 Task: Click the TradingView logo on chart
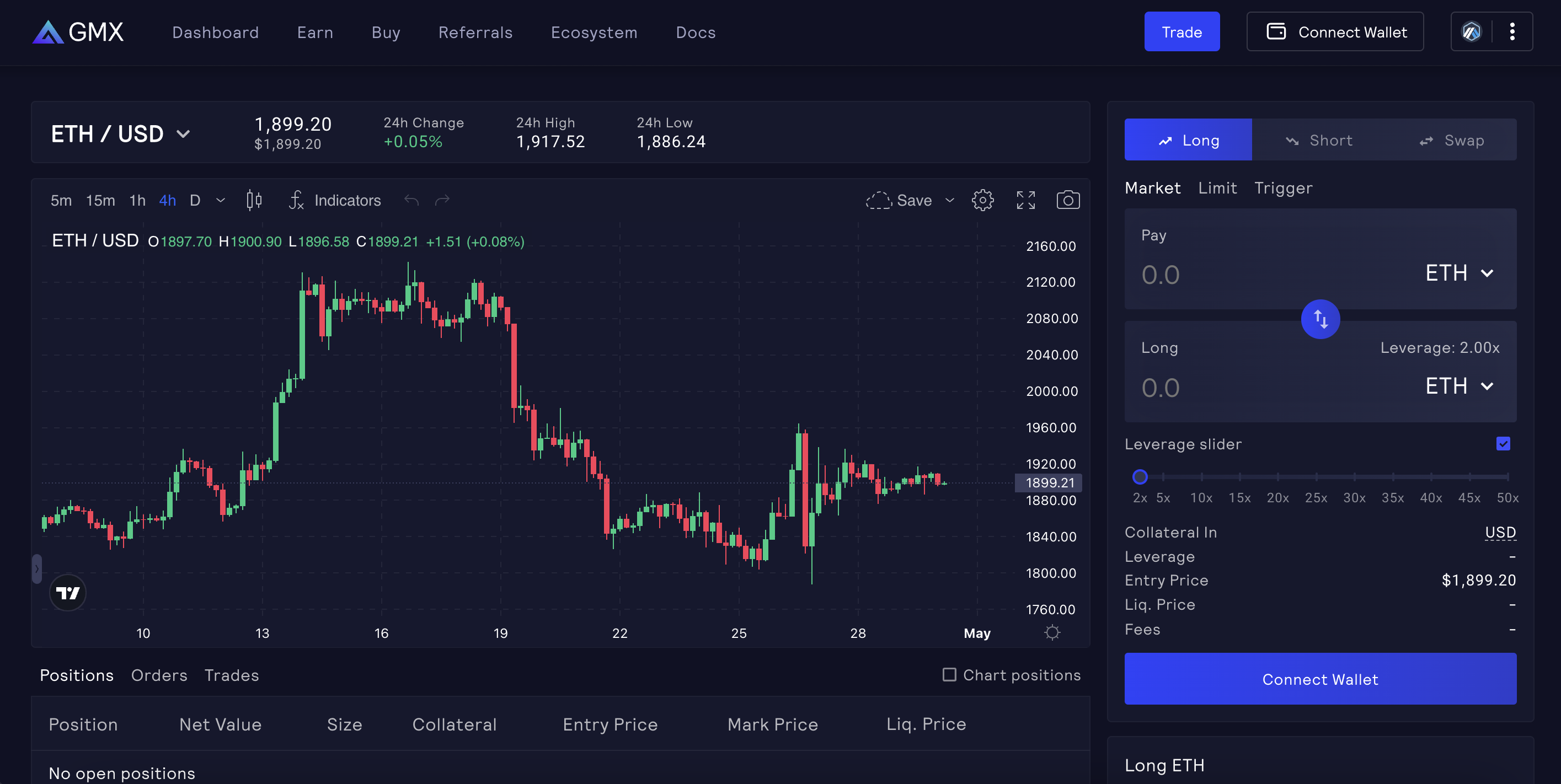point(67,593)
